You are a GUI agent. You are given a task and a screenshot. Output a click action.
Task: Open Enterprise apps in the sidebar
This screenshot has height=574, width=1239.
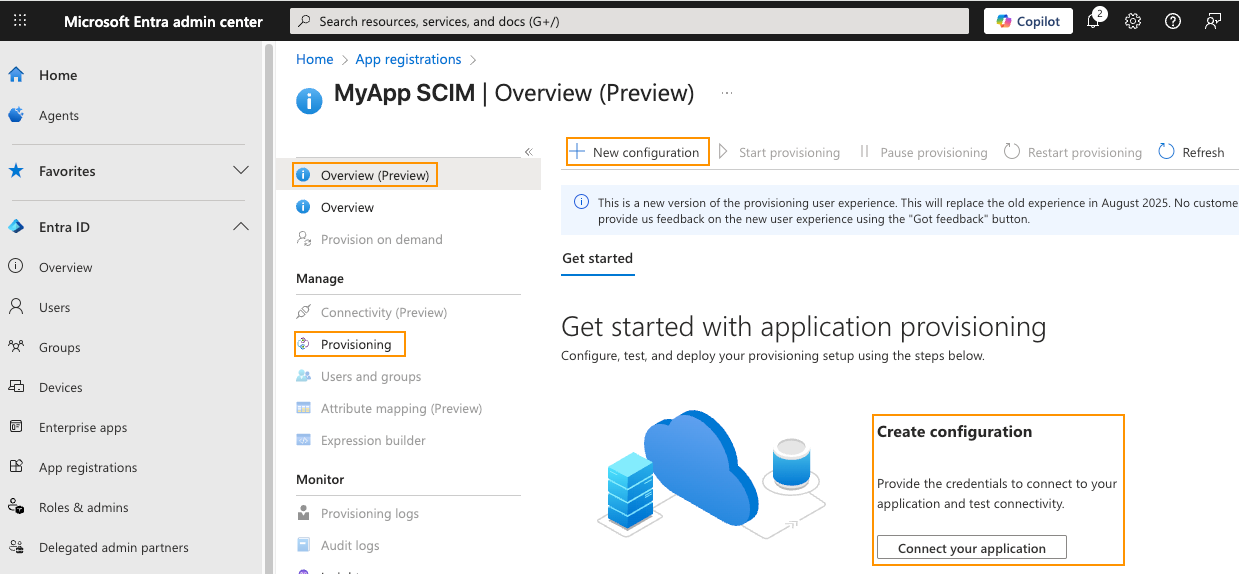coord(83,427)
